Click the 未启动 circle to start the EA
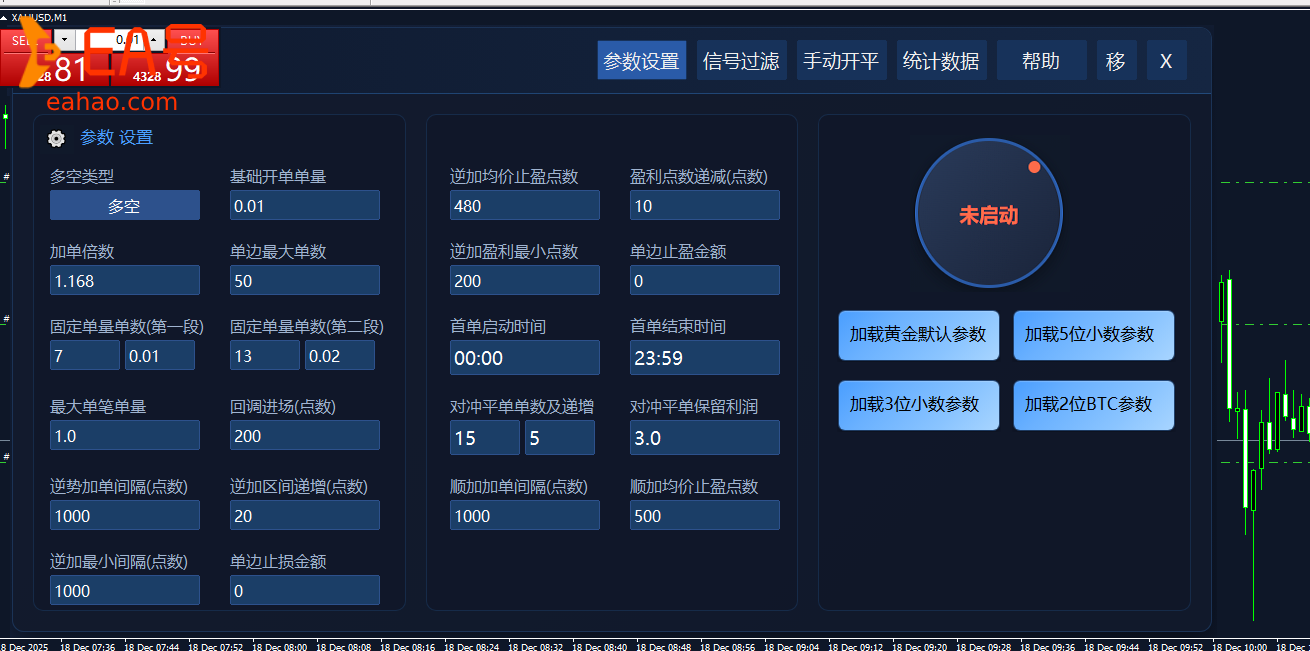This screenshot has width=1310, height=651. (988, 213)
